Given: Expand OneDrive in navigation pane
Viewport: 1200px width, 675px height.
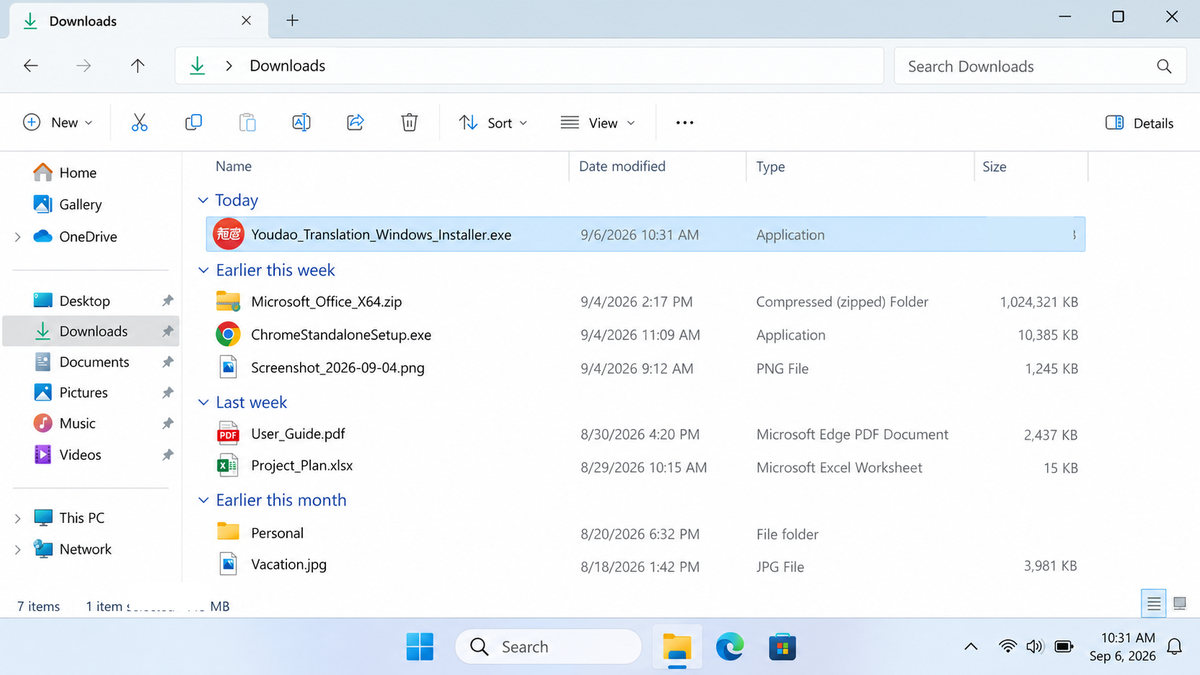Looking at the screenshot, I should click(x=17, y=237).
